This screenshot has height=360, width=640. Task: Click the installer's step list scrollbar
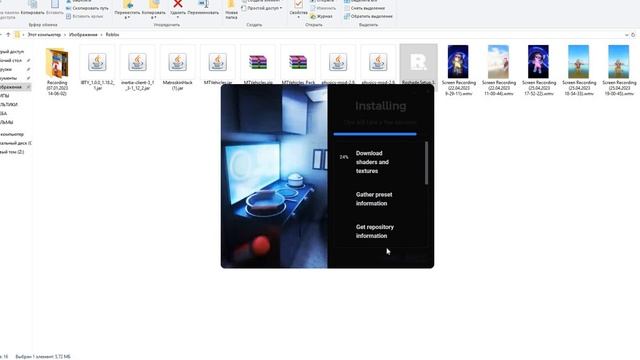coord(427,163)
